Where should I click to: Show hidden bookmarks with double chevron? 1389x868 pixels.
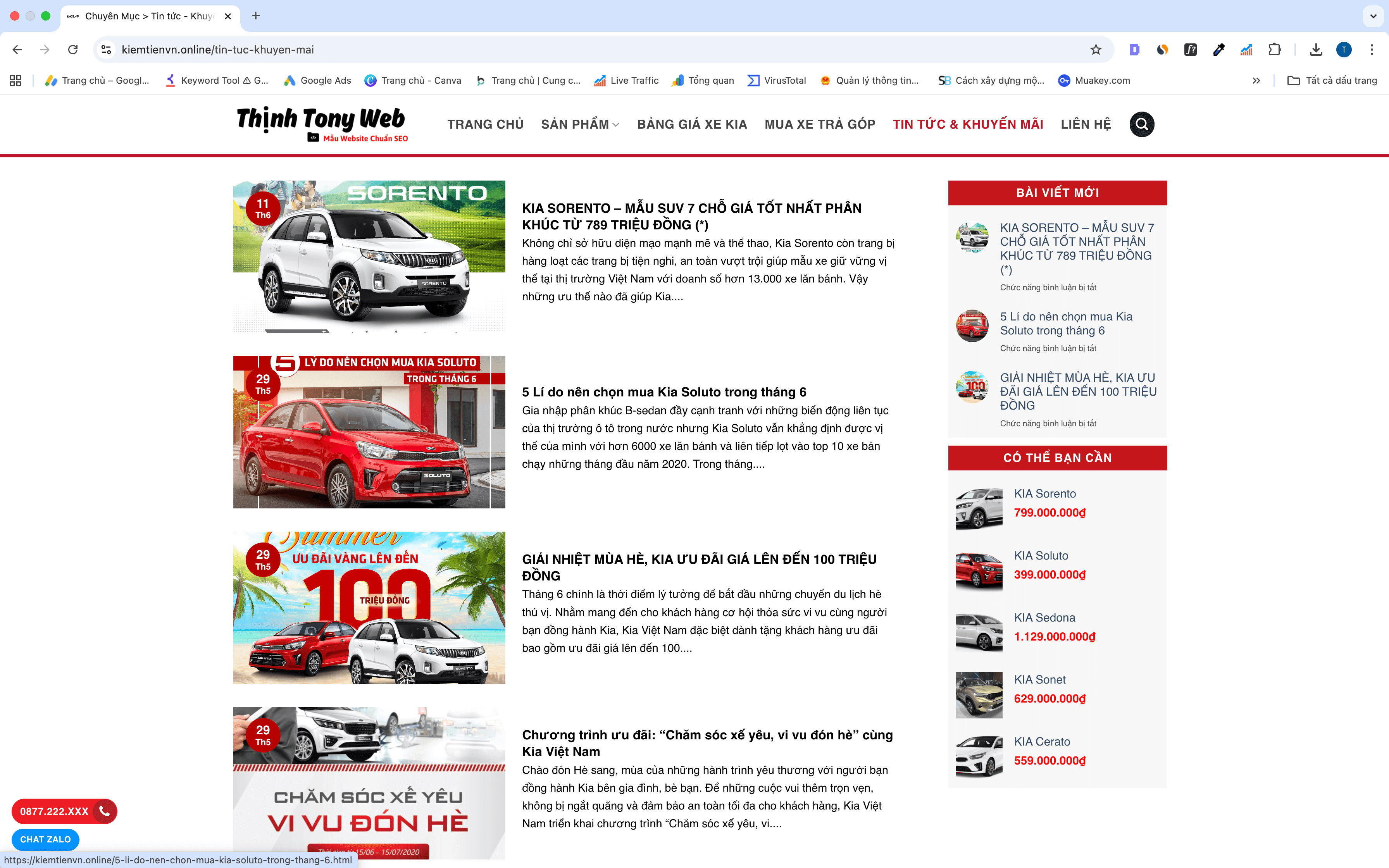click(x=1256, y=80)
